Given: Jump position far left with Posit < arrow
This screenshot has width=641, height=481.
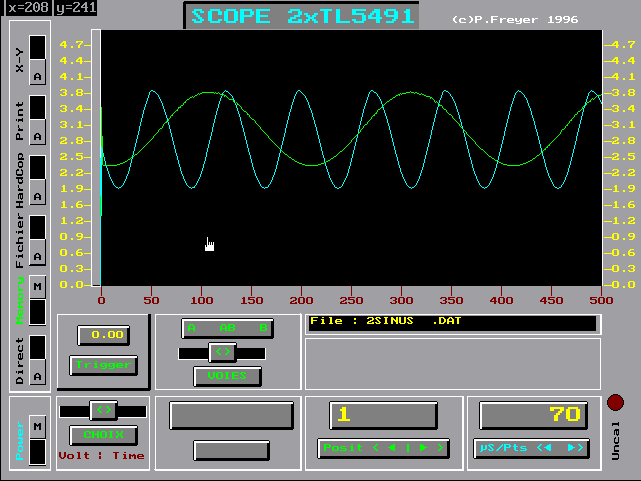Looking at the screenshot, I should (376, 447).
